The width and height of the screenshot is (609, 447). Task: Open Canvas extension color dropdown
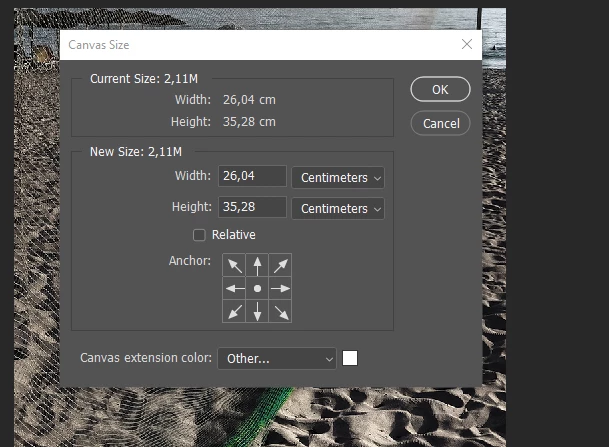tap(277, 358)
